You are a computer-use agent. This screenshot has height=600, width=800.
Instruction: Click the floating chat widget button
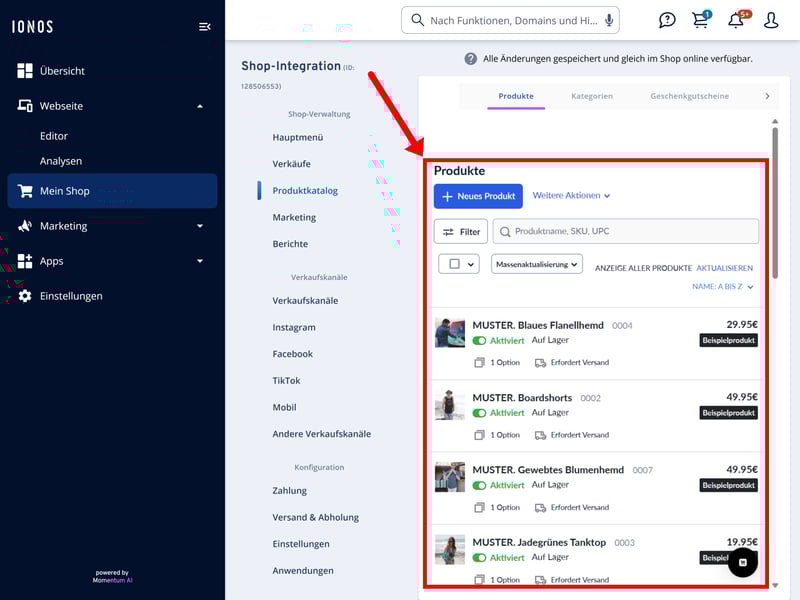click(x=742, y=563)
